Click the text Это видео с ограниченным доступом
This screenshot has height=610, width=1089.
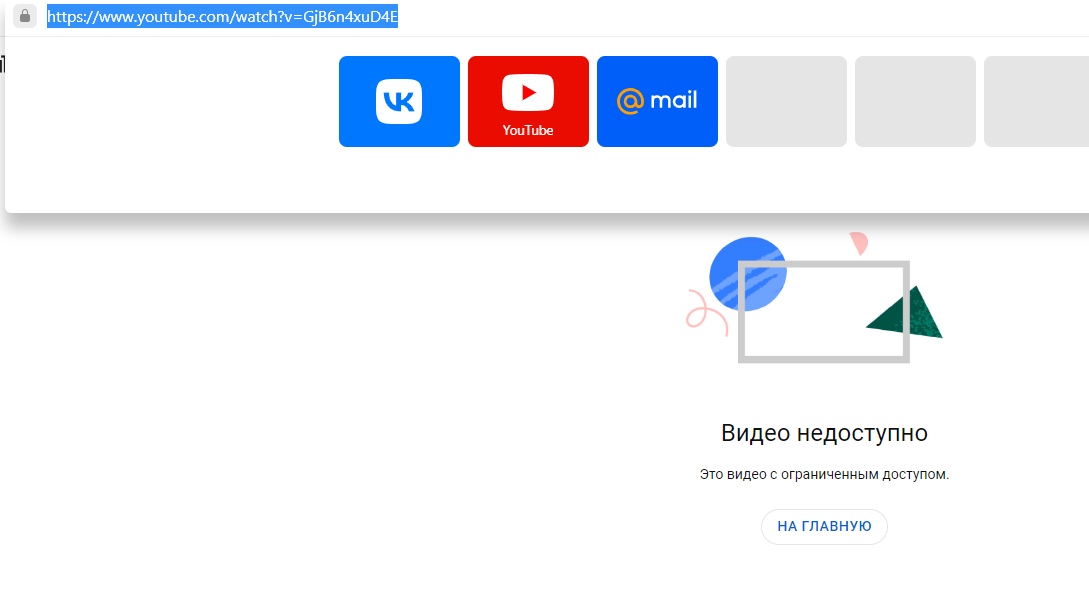click(x=824, y=474)
